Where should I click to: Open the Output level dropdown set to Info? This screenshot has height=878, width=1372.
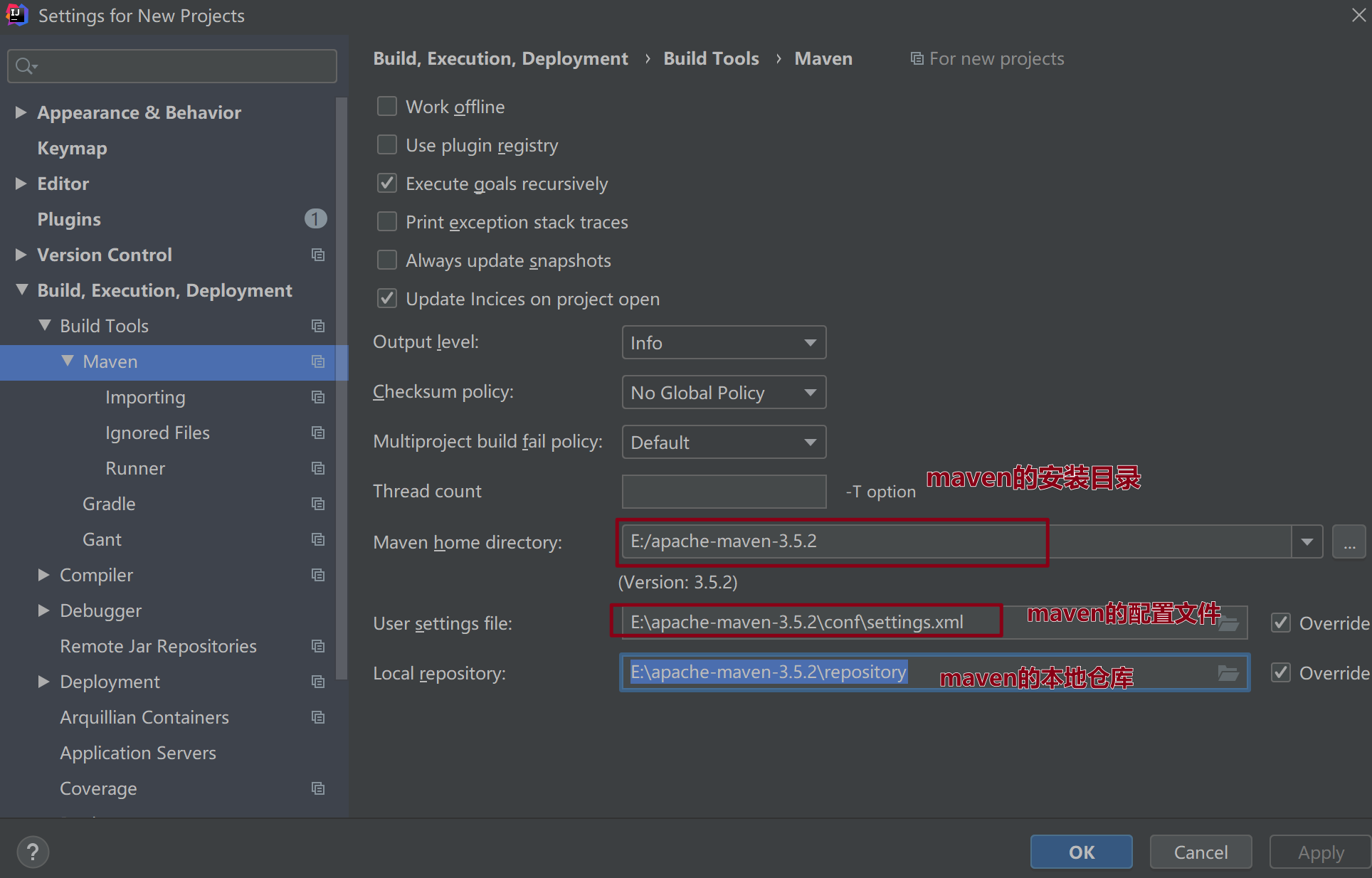pos(724,343)
